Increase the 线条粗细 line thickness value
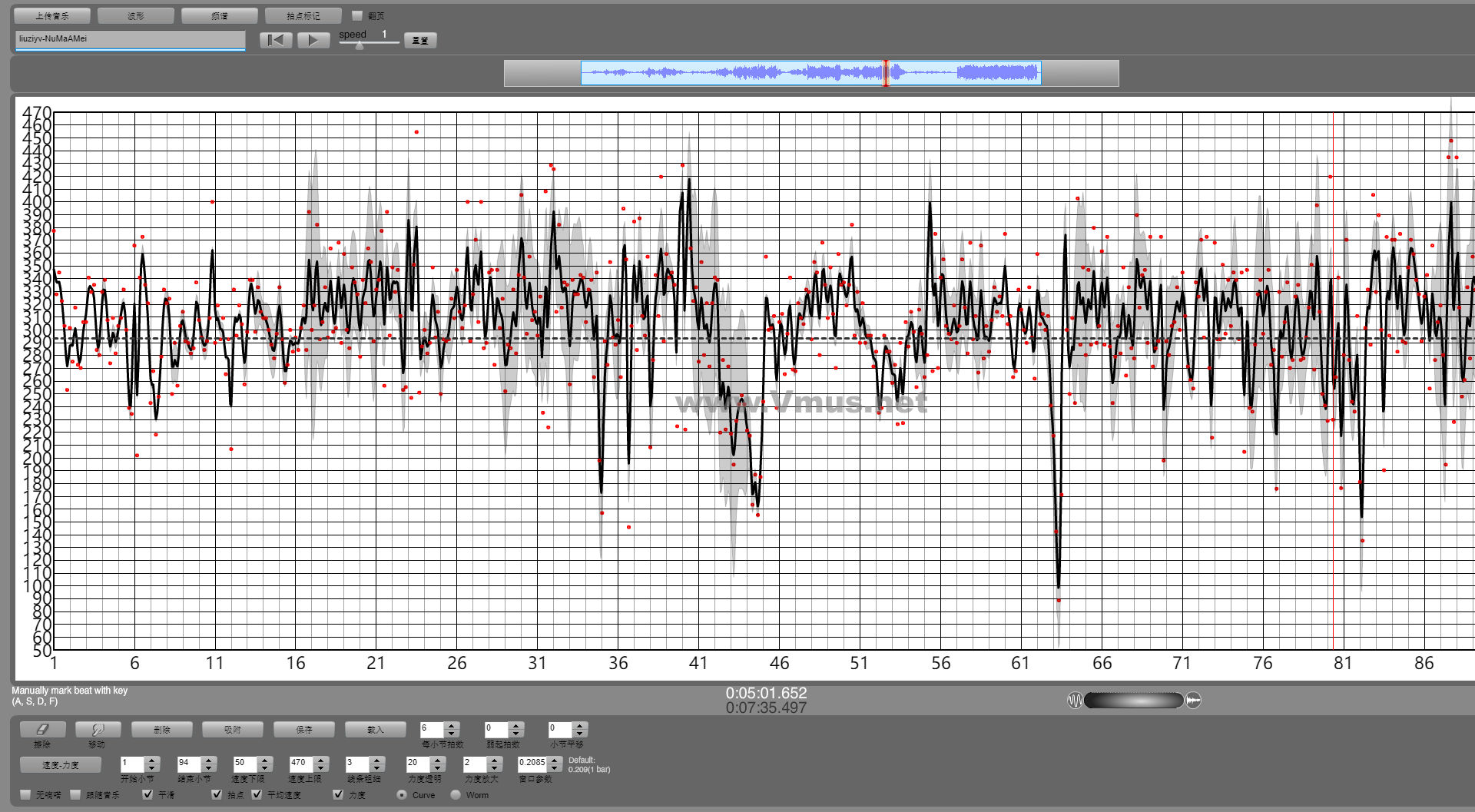The height and width of the screenshot is (812, 1475). point(377,761)
